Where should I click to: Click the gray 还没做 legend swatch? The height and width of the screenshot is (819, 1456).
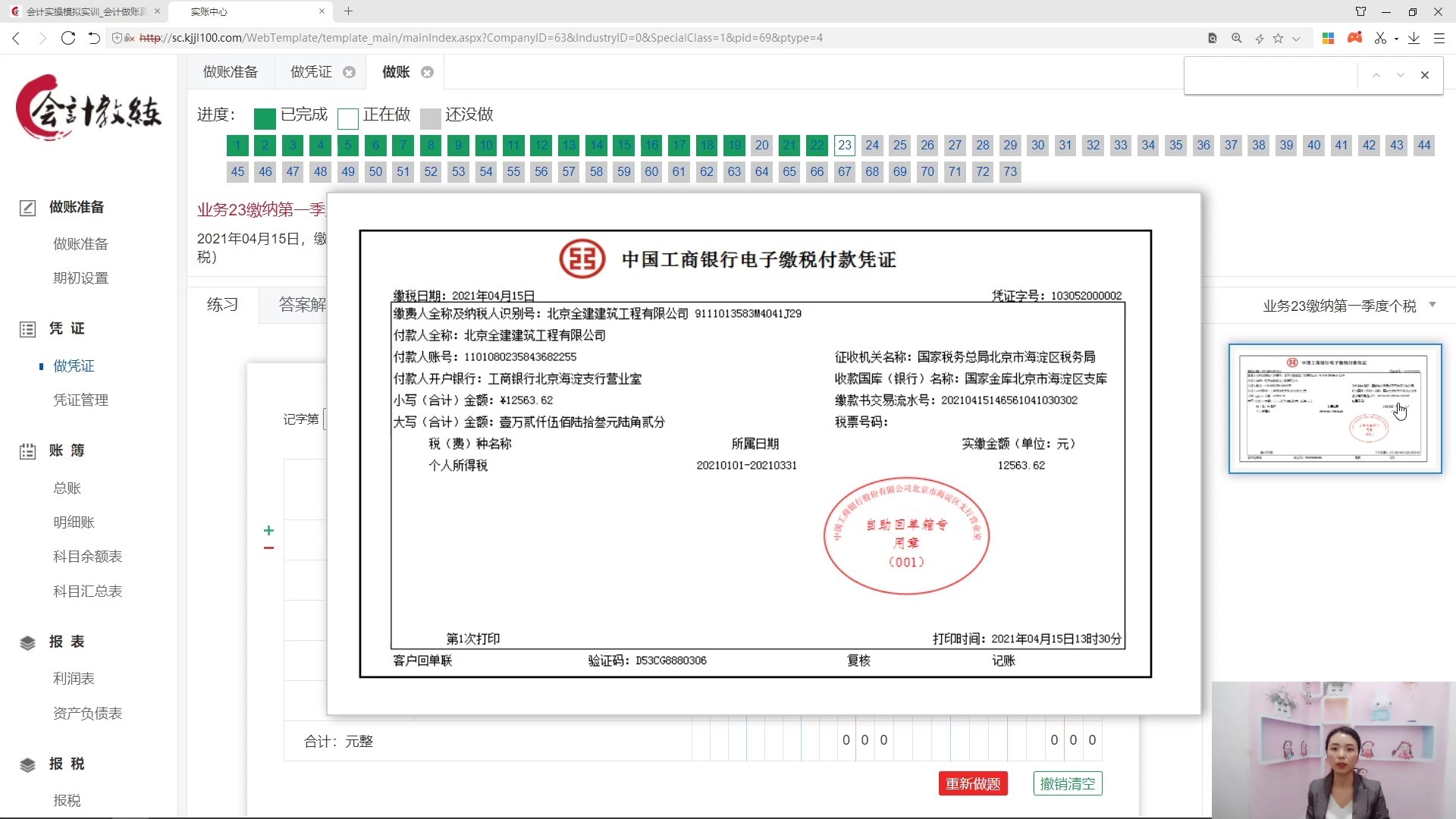click(x=430, y=118)
